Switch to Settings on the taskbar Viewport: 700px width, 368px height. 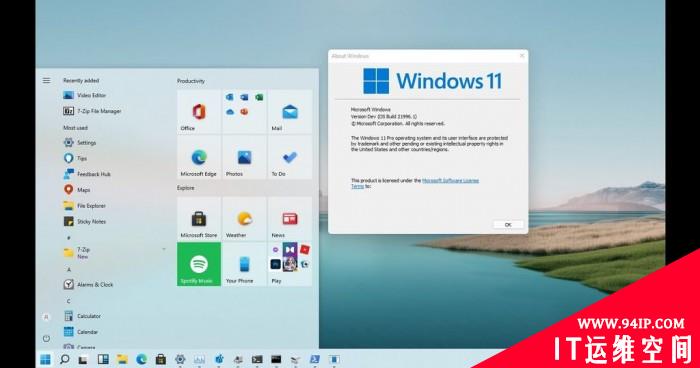[x=180, y=359]
